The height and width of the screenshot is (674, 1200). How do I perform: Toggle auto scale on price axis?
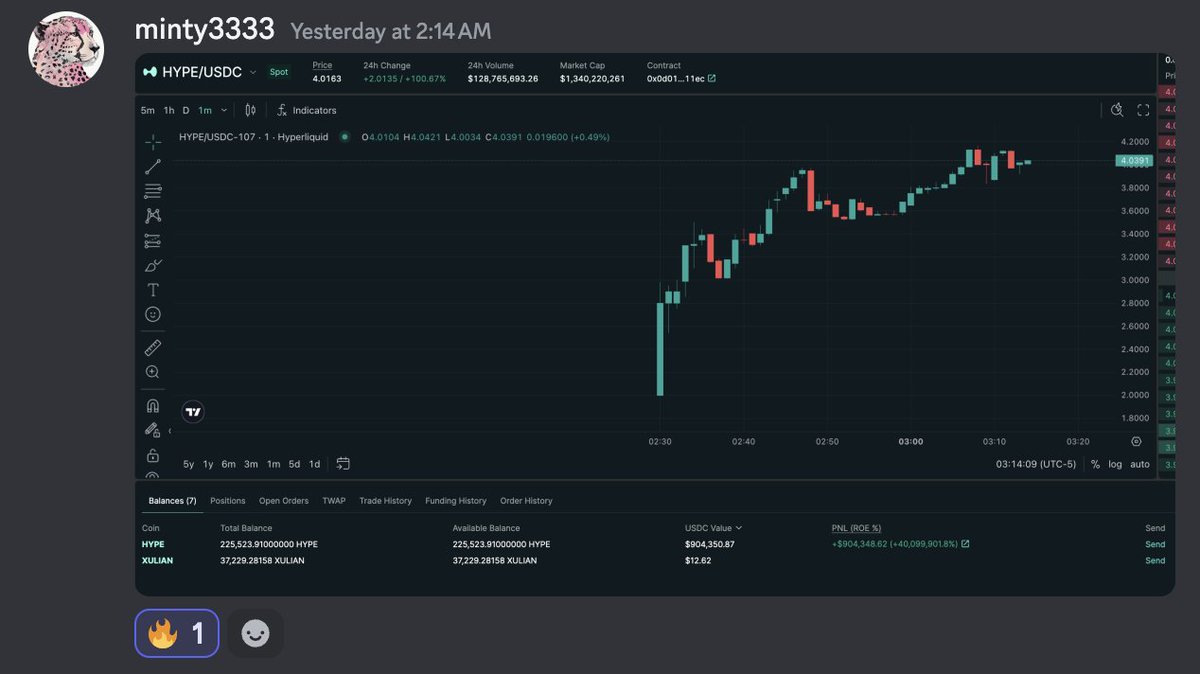pos(1140,464)
